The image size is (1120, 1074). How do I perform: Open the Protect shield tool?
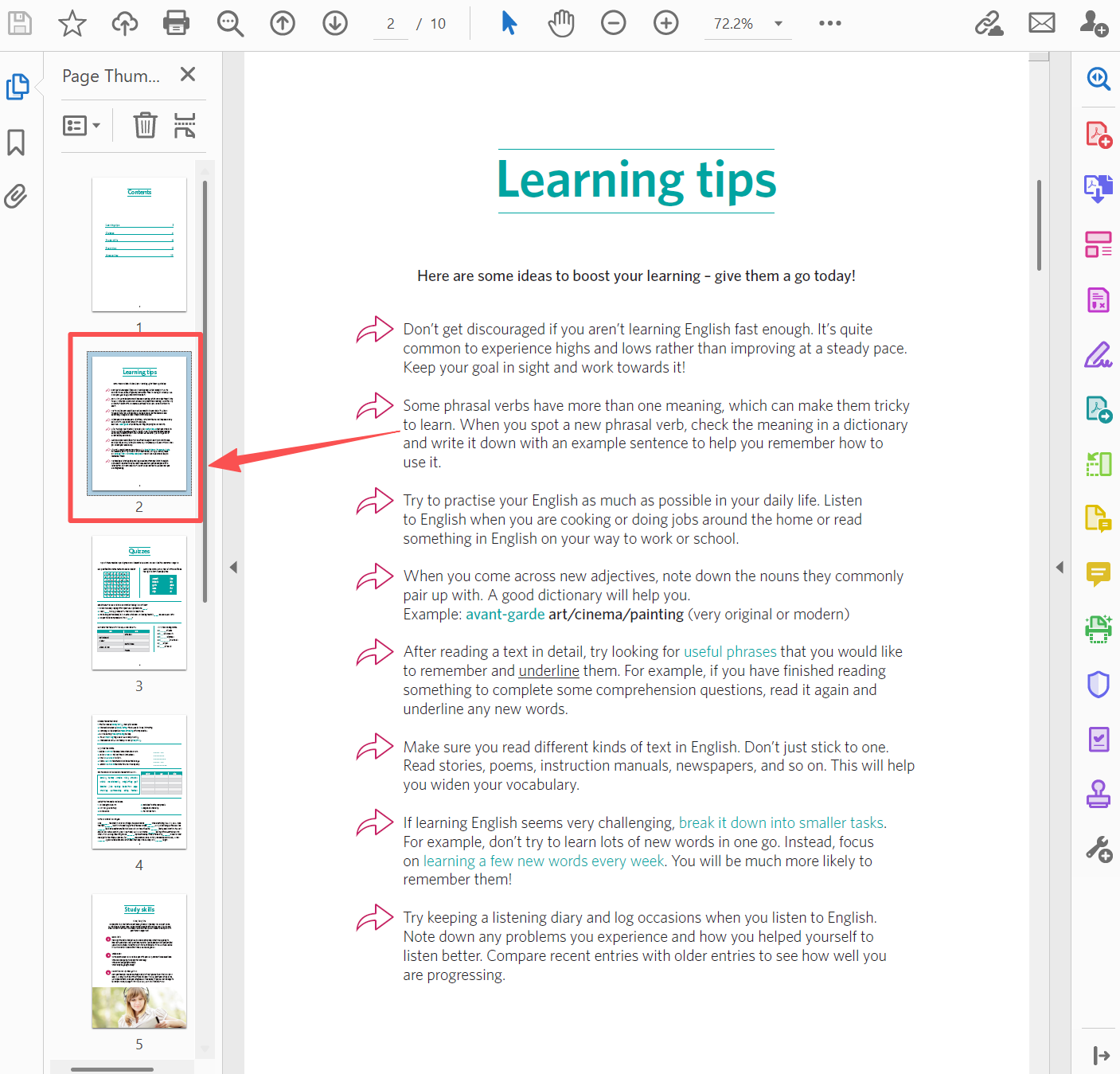tap(1099, 684)
